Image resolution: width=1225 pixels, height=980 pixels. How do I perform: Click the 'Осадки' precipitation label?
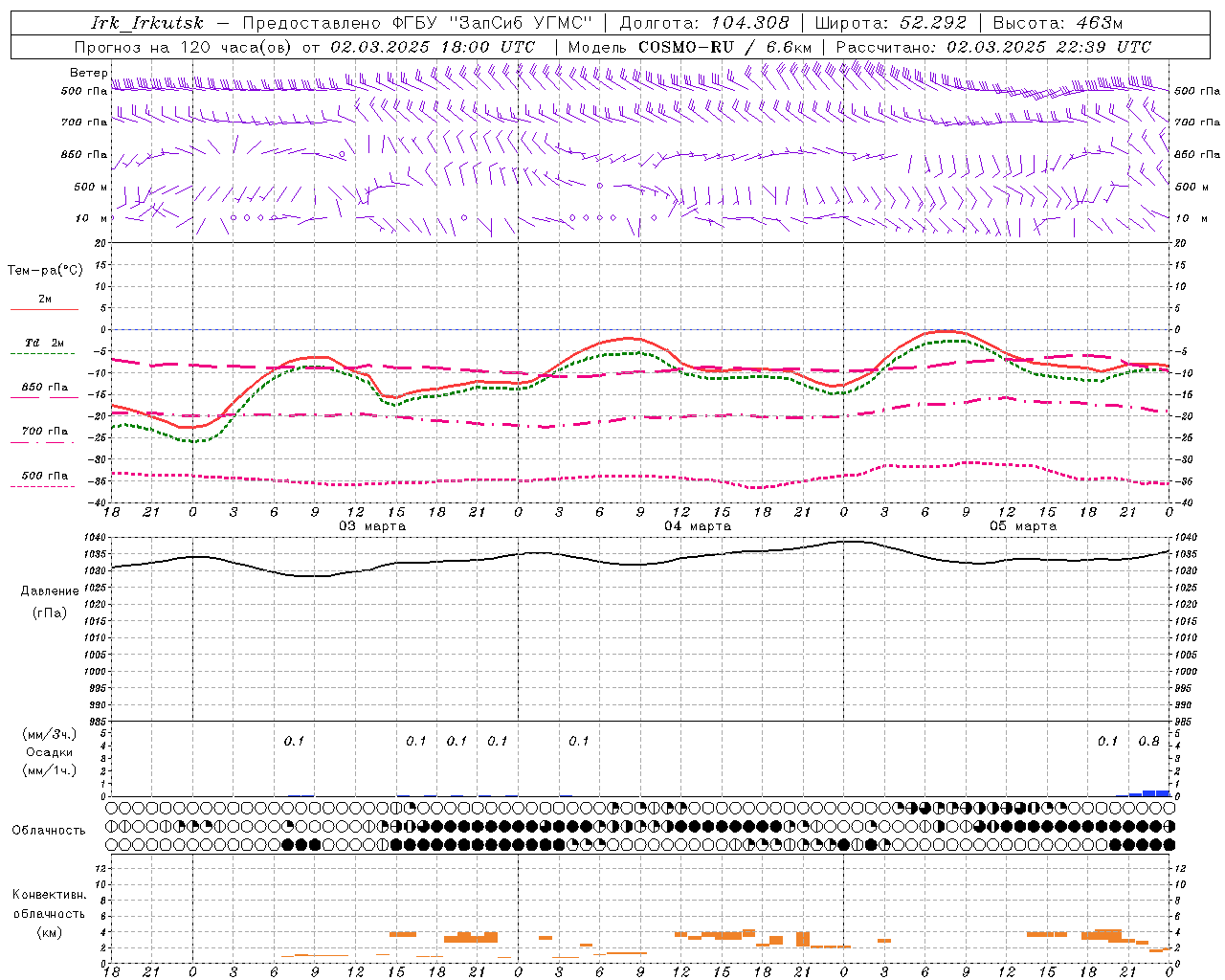[49, 752]
